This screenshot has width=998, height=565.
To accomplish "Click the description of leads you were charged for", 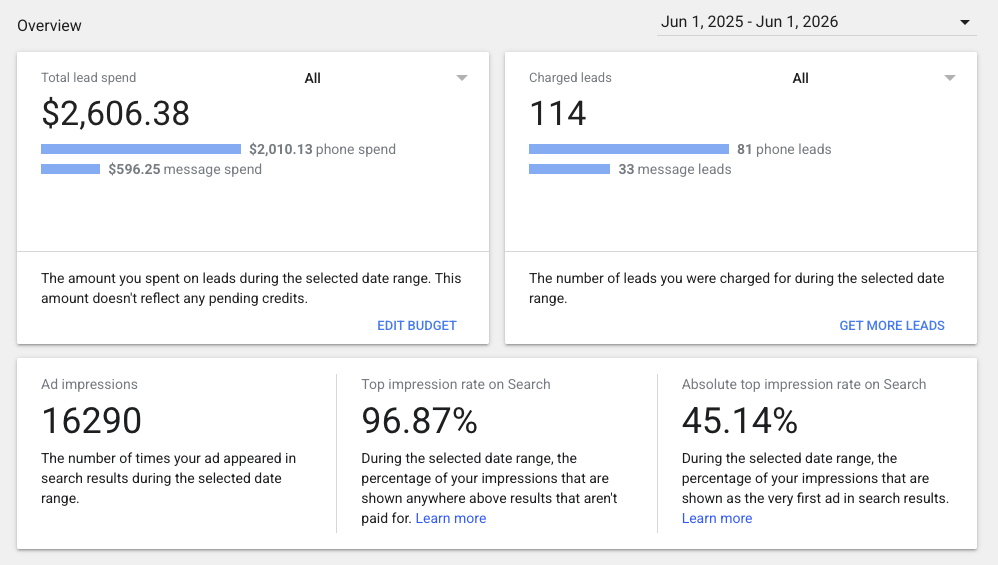I will point(736,288).
